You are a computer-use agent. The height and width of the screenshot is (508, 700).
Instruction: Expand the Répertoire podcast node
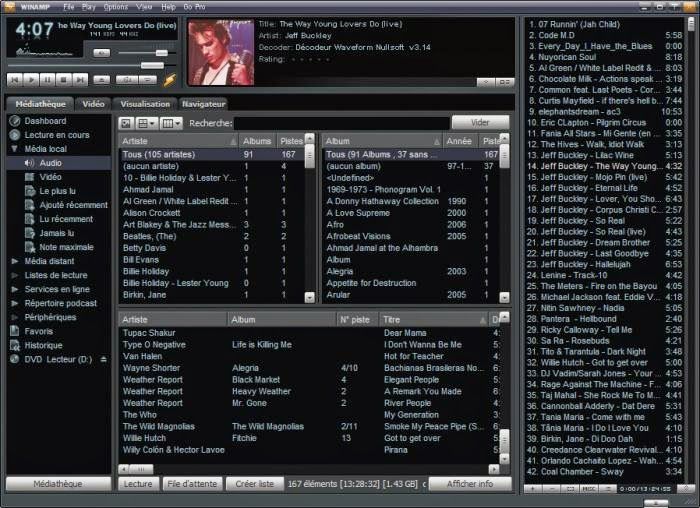pyautogui.click(x=14, y=303)
